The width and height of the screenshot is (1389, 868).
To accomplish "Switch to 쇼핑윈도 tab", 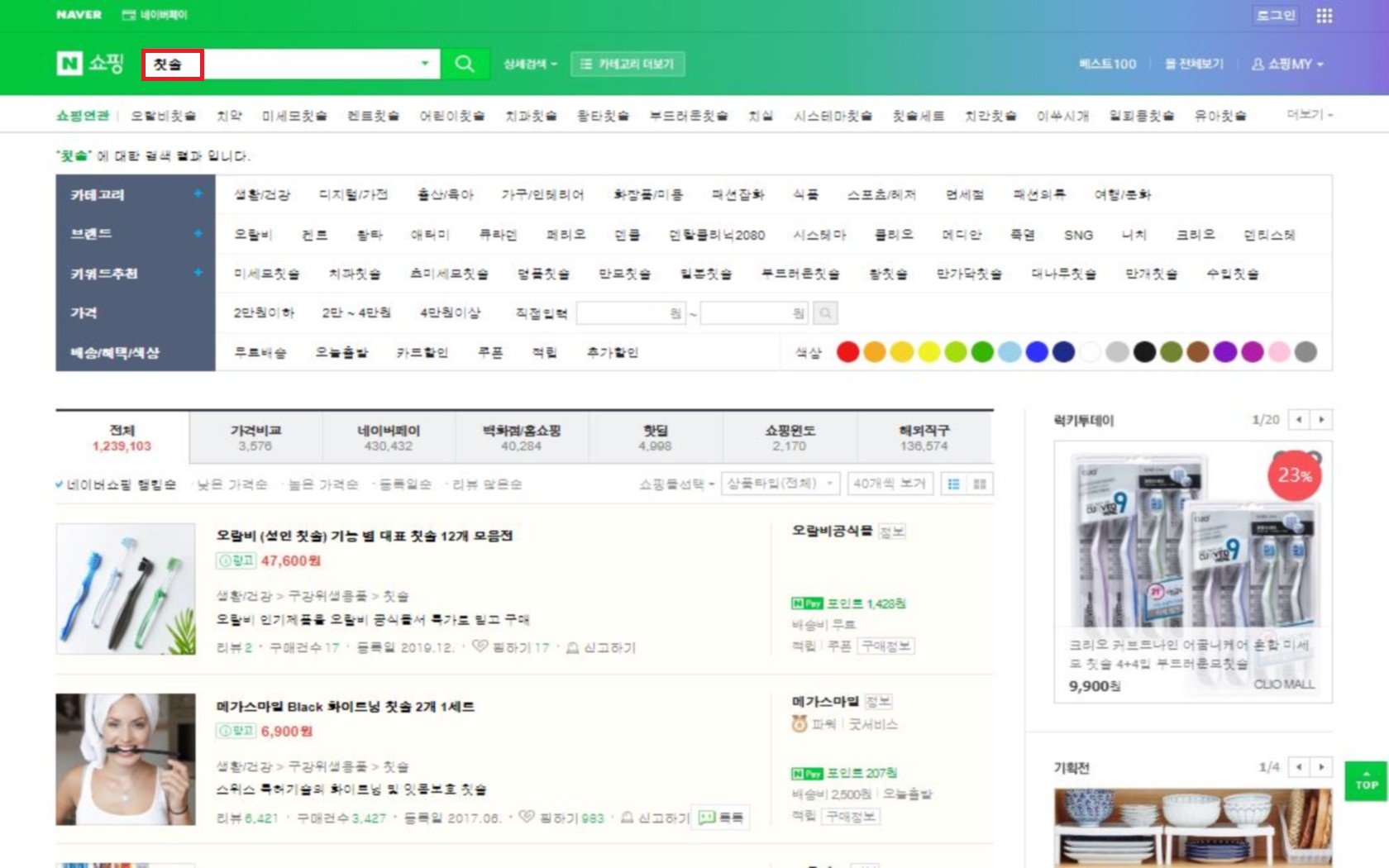I will (x=790, y=437).
